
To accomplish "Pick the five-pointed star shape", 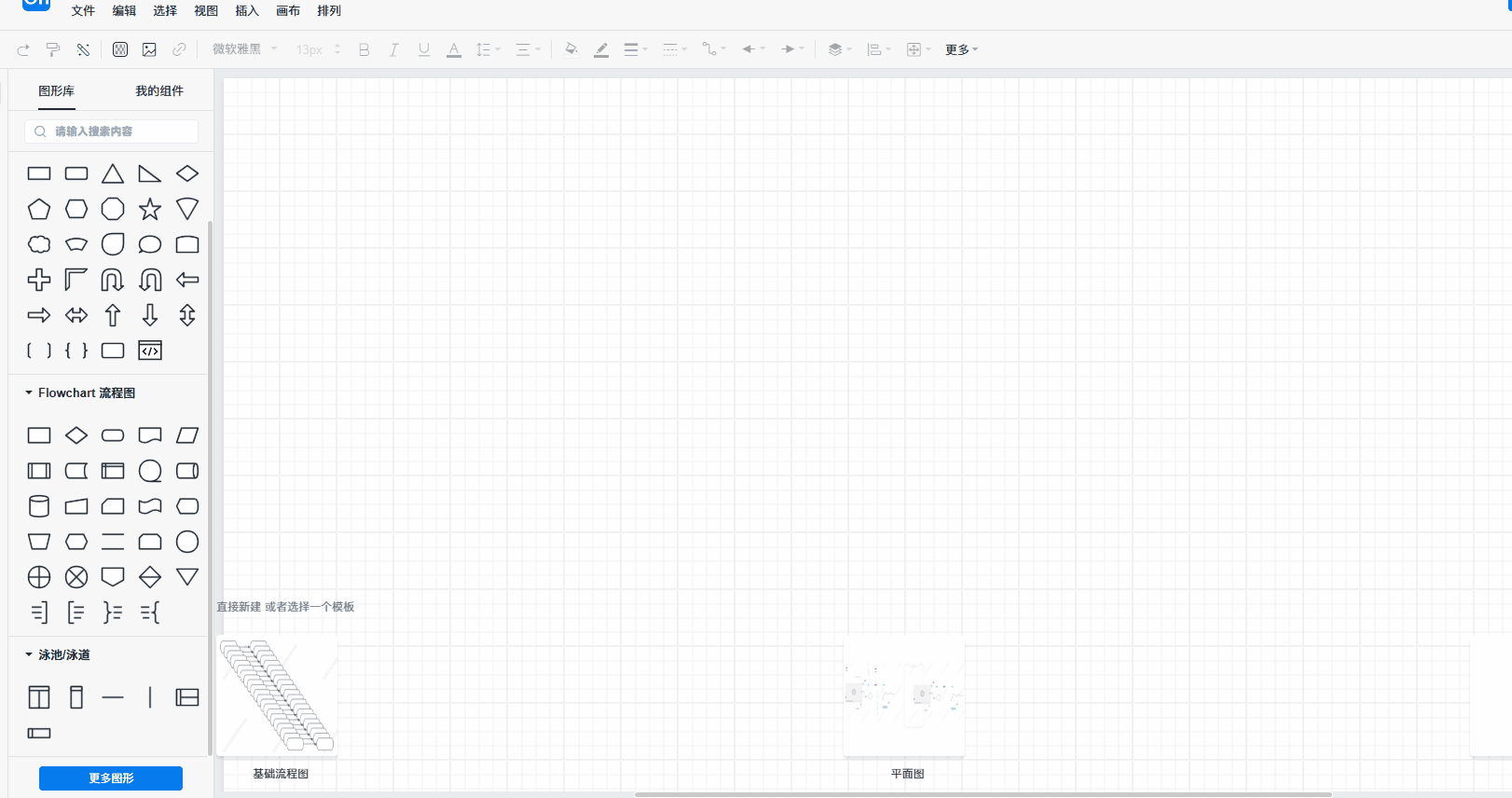I will 150,209.
